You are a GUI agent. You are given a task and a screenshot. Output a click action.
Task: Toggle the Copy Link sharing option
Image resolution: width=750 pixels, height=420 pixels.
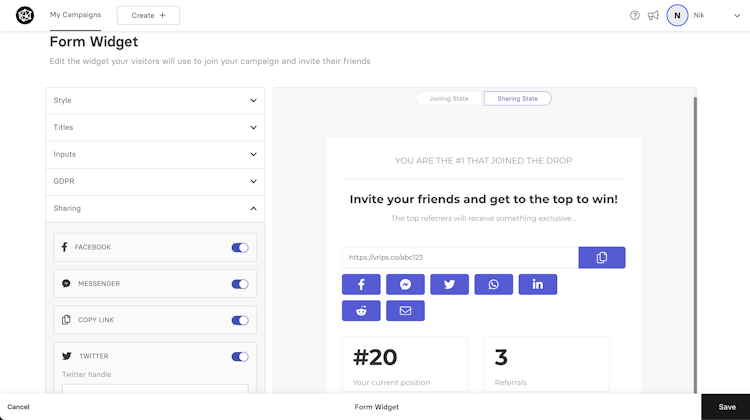(240, 320)
